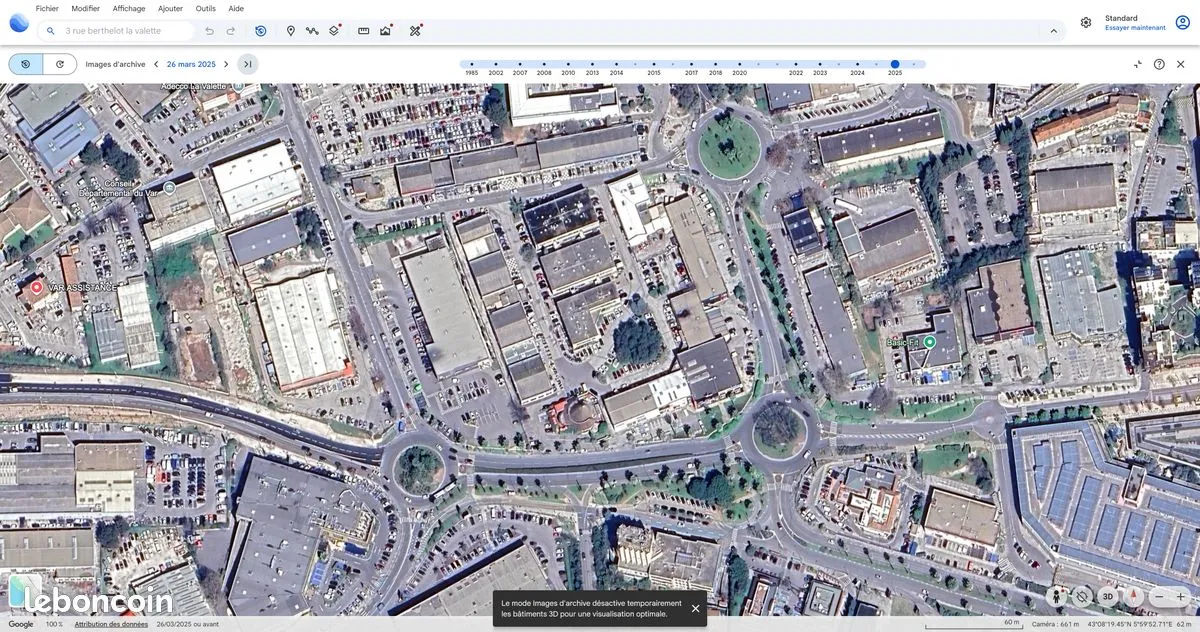Click the Essayer maintenant link
Viewport: 1200px width, 632px height.
point(1135,28)
